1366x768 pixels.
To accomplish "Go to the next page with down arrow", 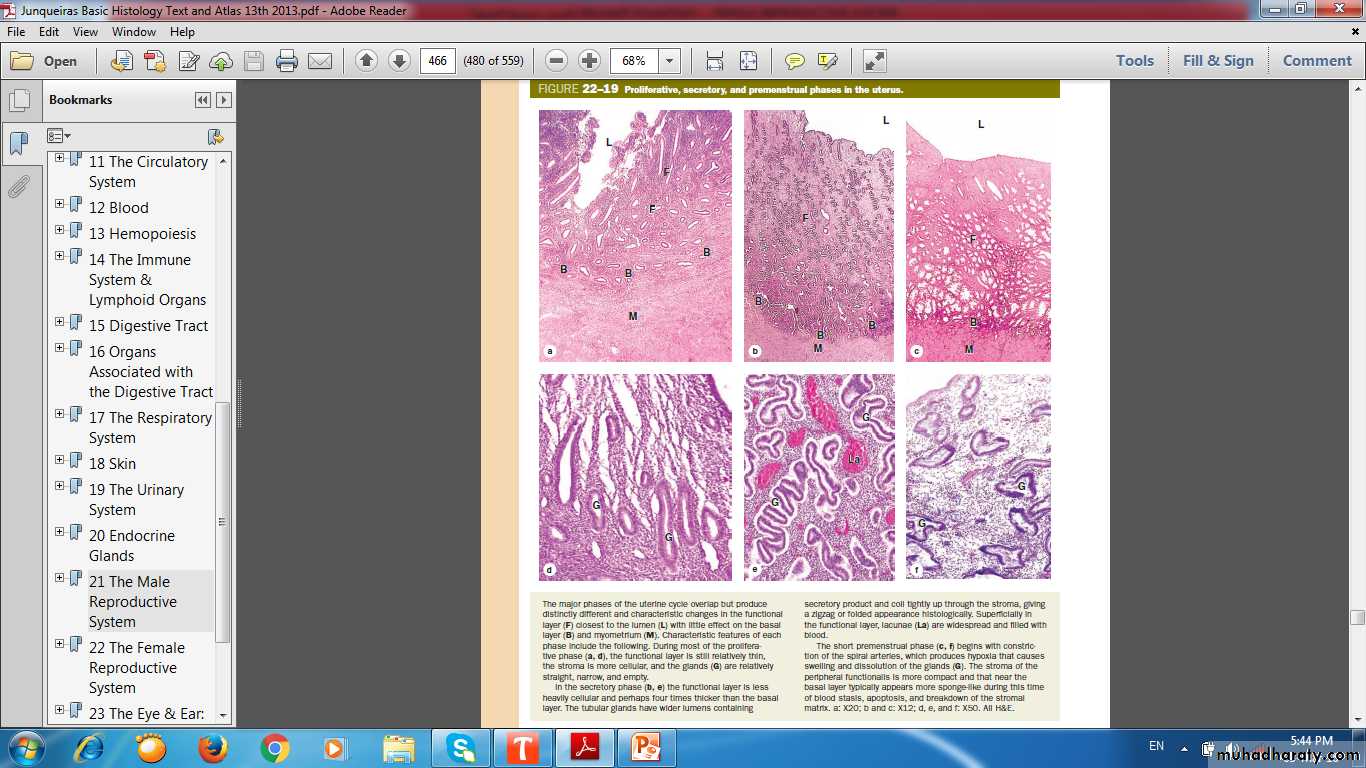I will pos(399,61).
